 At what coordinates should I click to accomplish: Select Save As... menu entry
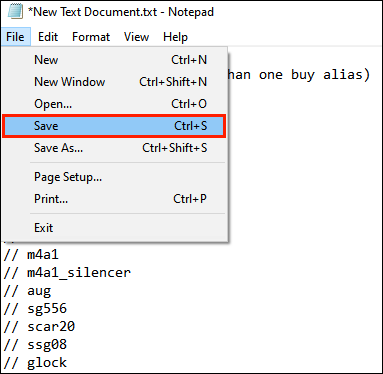[115, 148]
